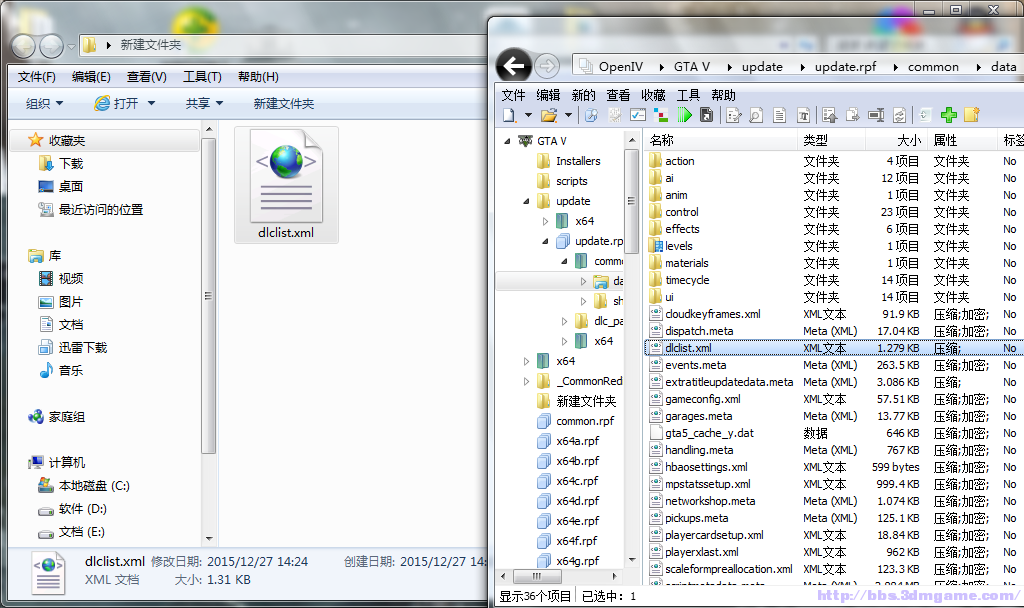The width and height of the screenshot is (1024, 608).
Task: Open the 工具 menu in OpenIV
Action: pos(688,95)
